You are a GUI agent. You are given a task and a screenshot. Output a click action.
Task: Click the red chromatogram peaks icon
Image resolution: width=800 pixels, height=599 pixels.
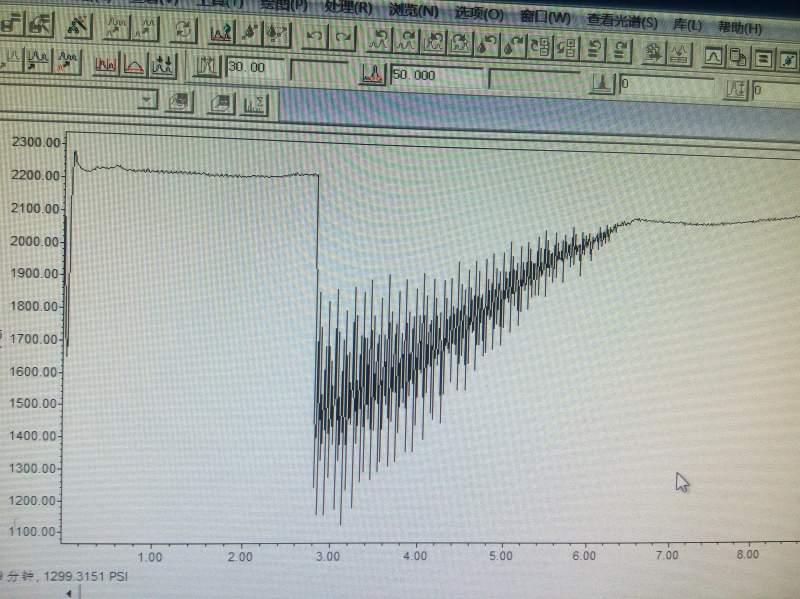106,63
